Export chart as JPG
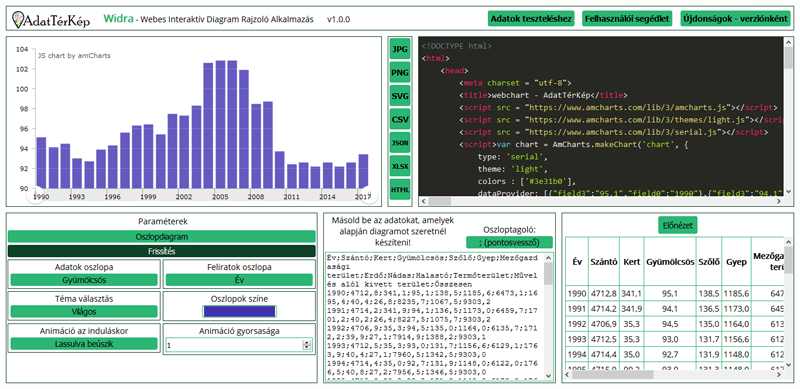 [400, 50]
